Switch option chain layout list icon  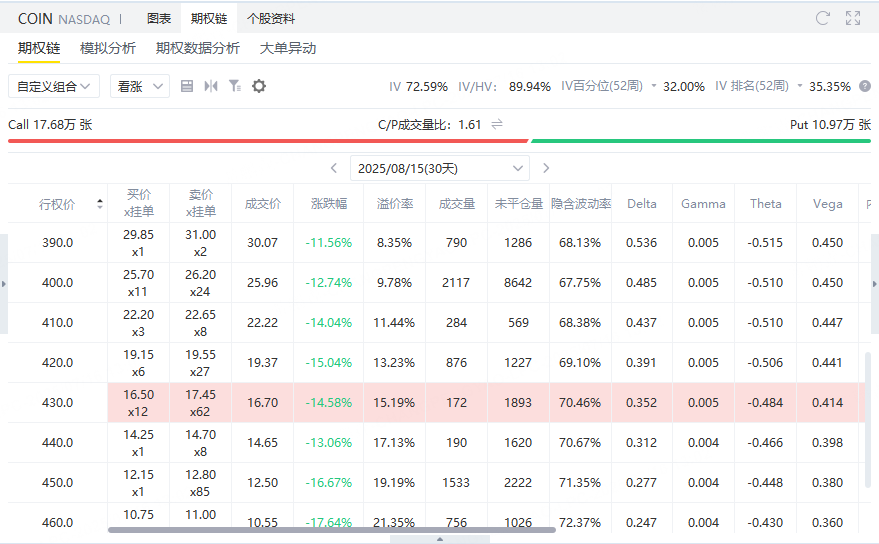click(187, 86)
